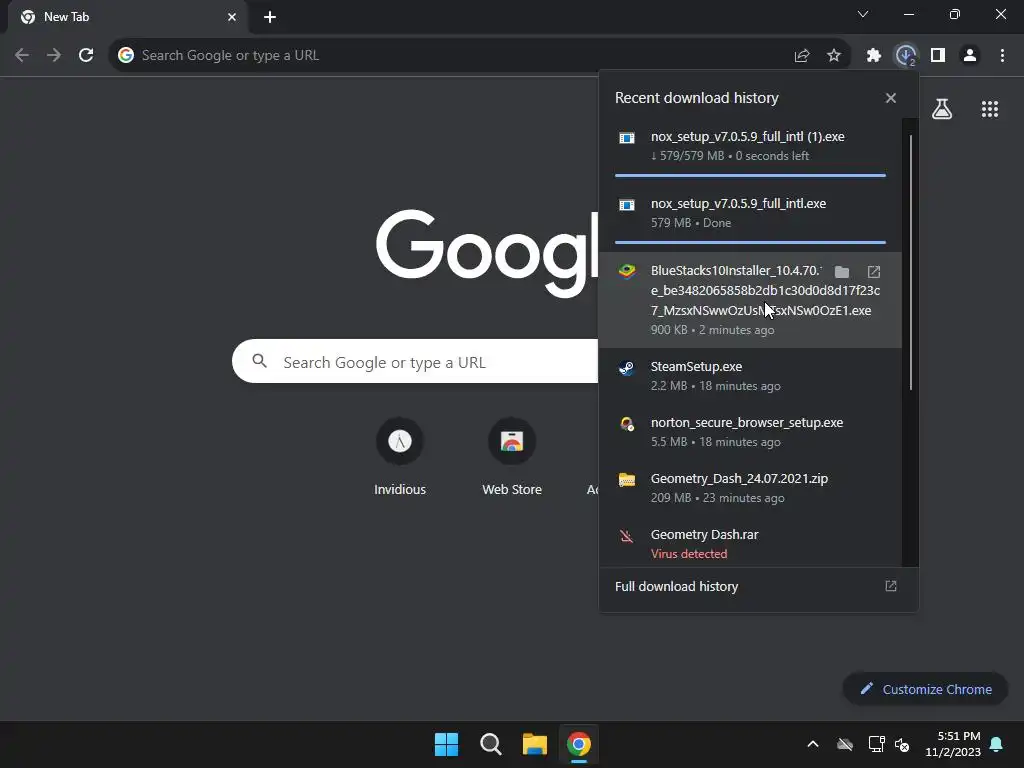Click the Google search box on page
Viewport: 1024px width, 768px height.
[415, 362]
